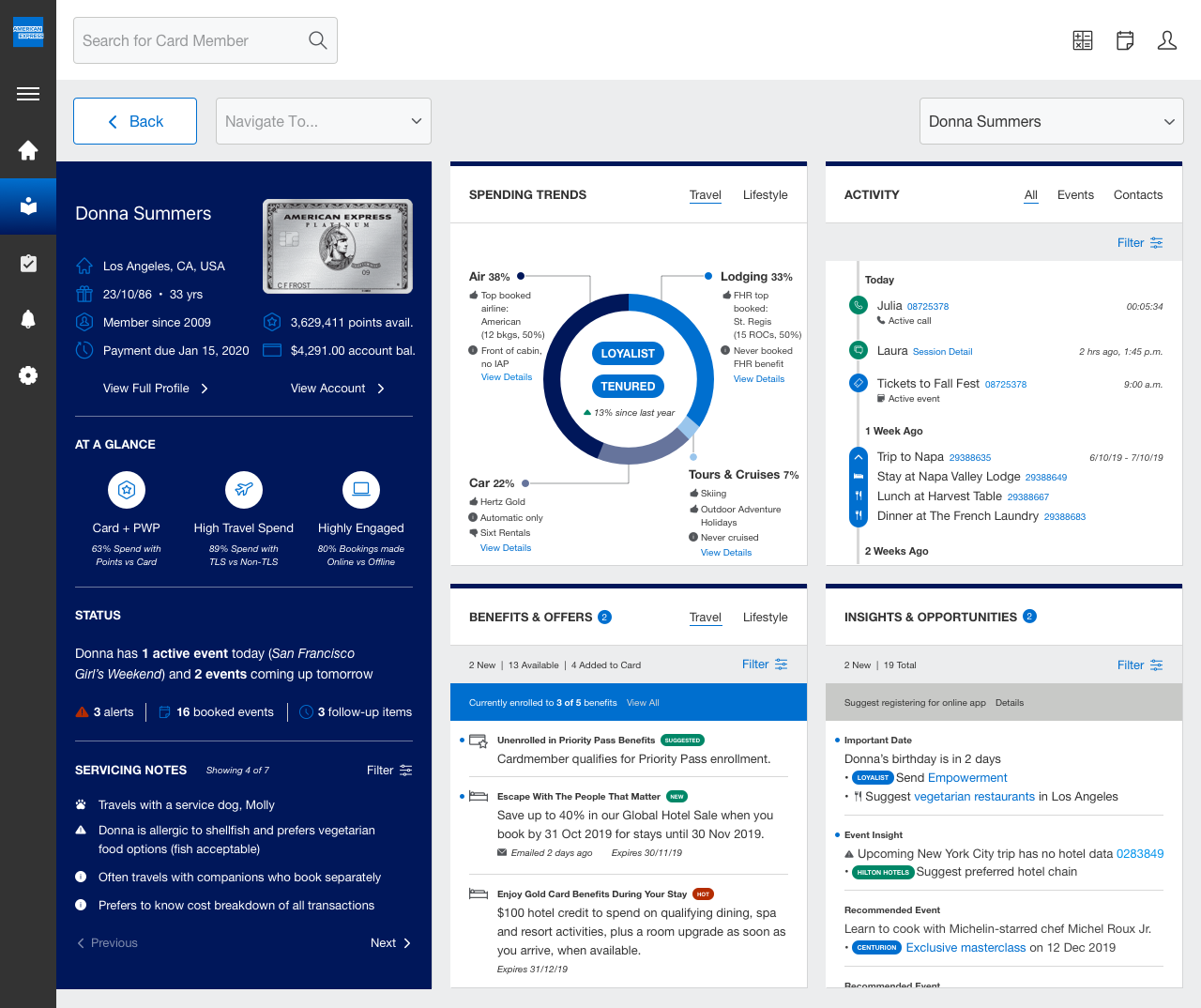1201x1008 pixels.
Task: Click the Back button
Action: (x=135, y=121)
